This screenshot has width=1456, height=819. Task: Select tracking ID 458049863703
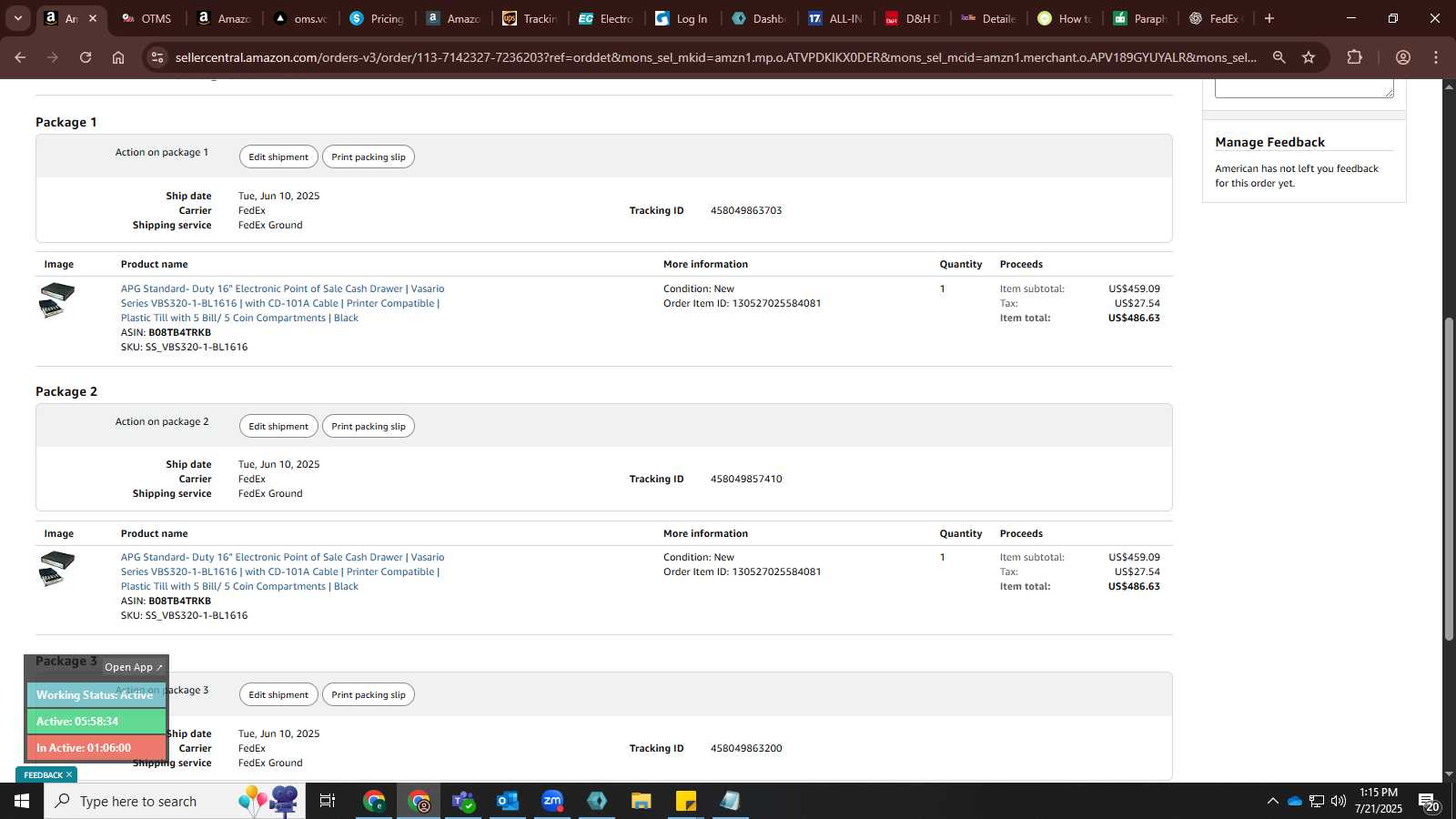coord(746,210)
